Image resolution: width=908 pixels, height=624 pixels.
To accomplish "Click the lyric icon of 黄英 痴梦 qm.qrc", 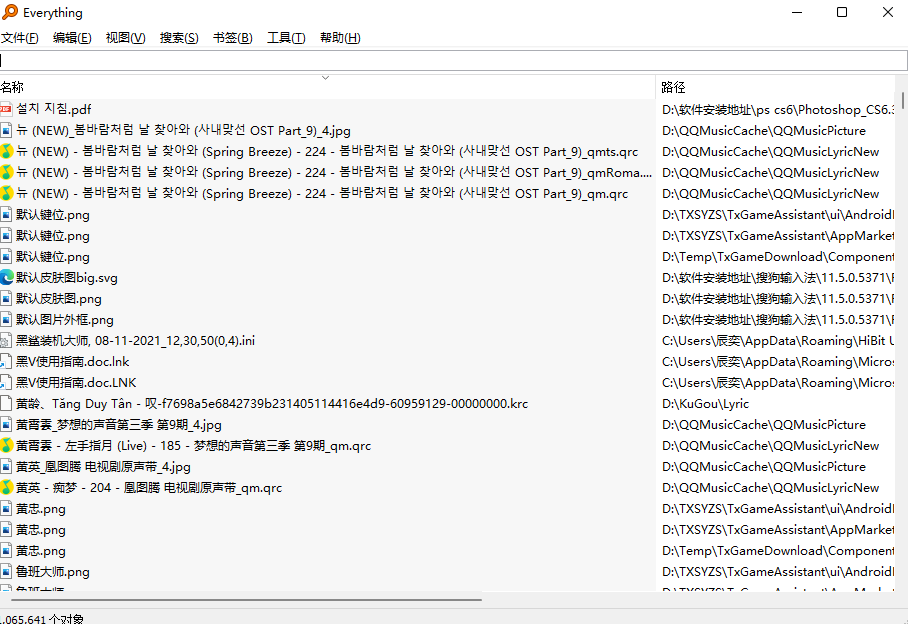I will coord(10,487).
